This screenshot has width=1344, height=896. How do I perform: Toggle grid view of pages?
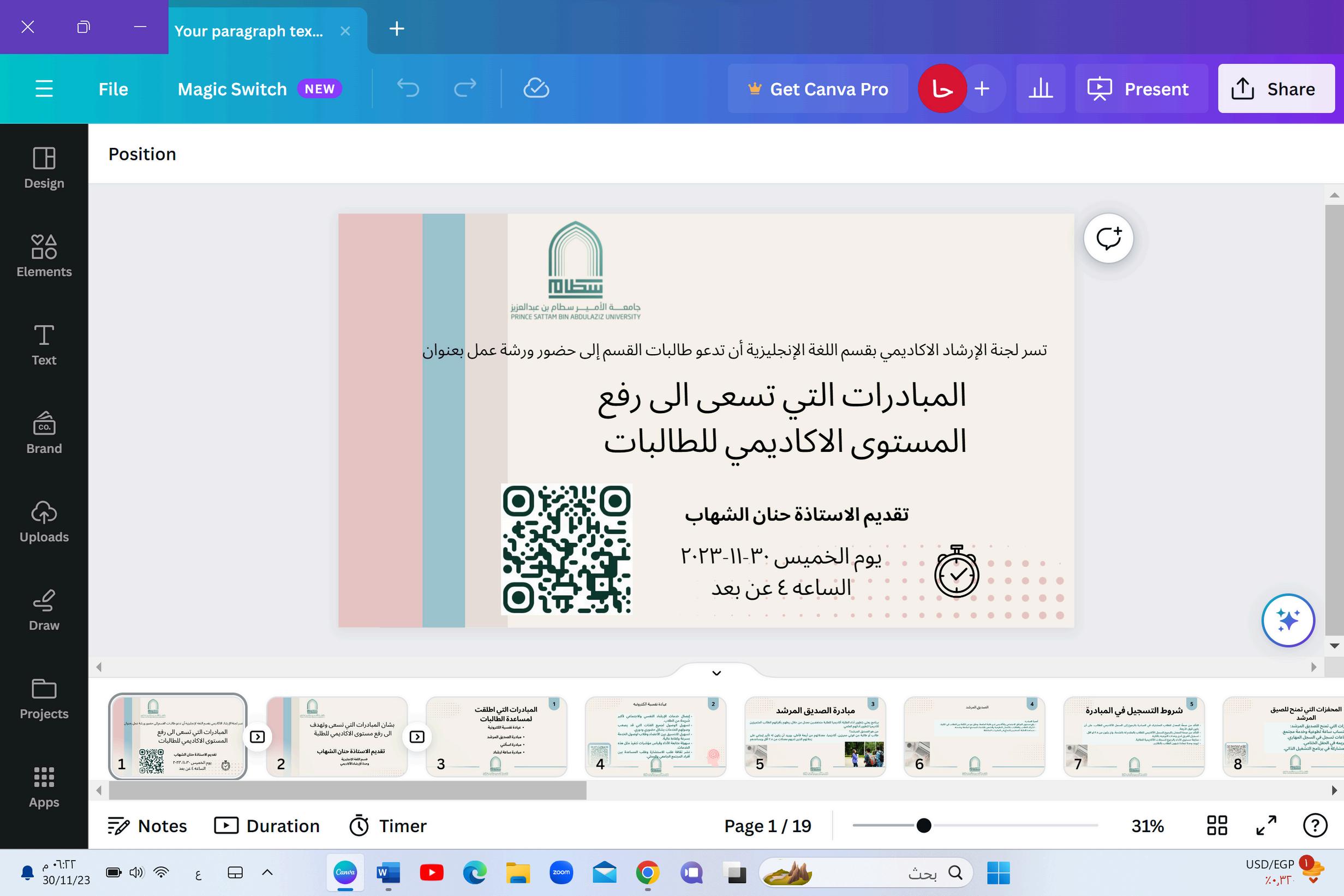(1216, 826)
